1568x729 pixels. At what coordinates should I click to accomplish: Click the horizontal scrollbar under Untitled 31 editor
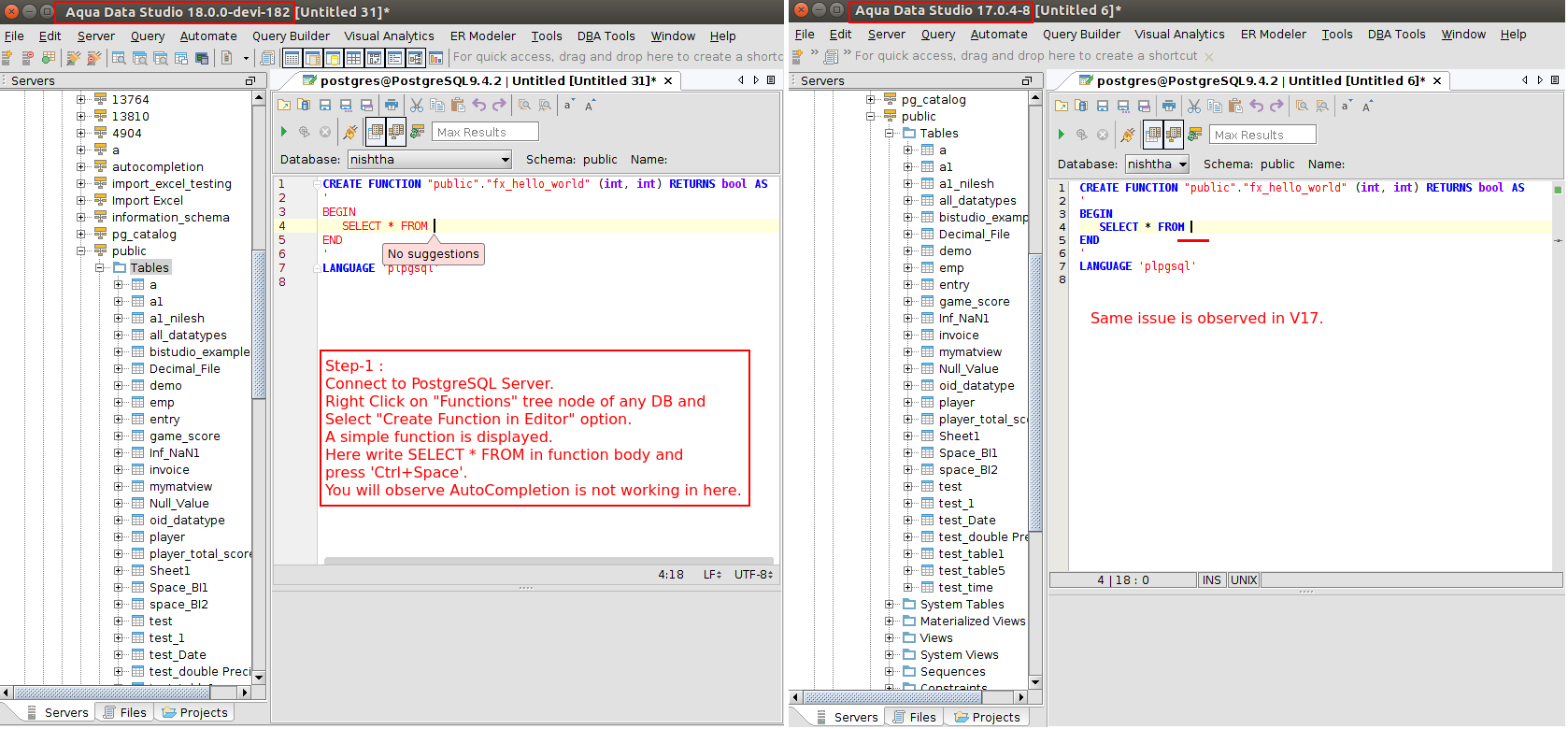pos(548,562)
